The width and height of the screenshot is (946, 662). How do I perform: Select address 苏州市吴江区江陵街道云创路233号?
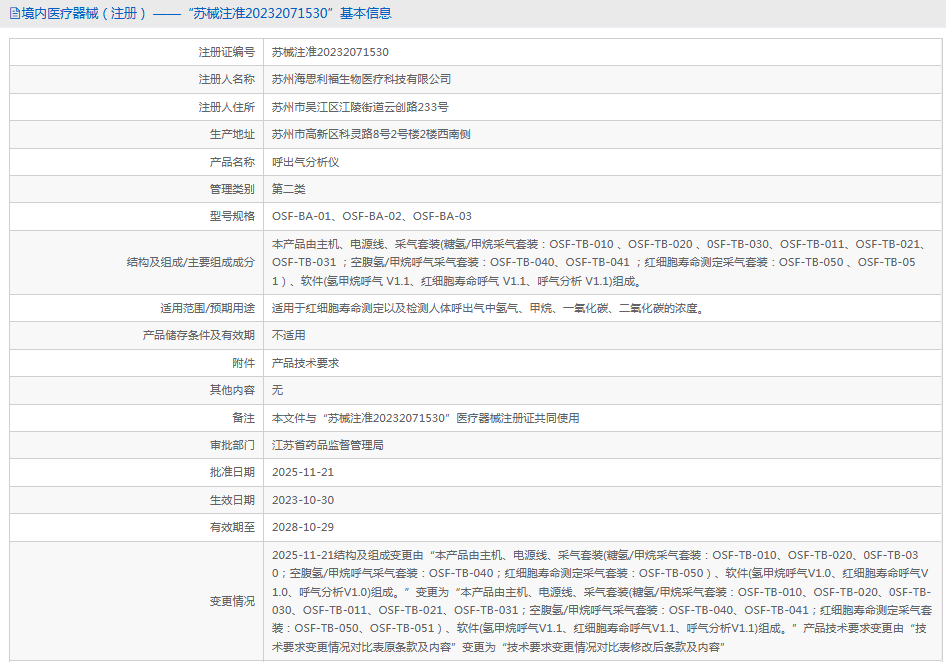pyautogui.click(x=360, y=107)
